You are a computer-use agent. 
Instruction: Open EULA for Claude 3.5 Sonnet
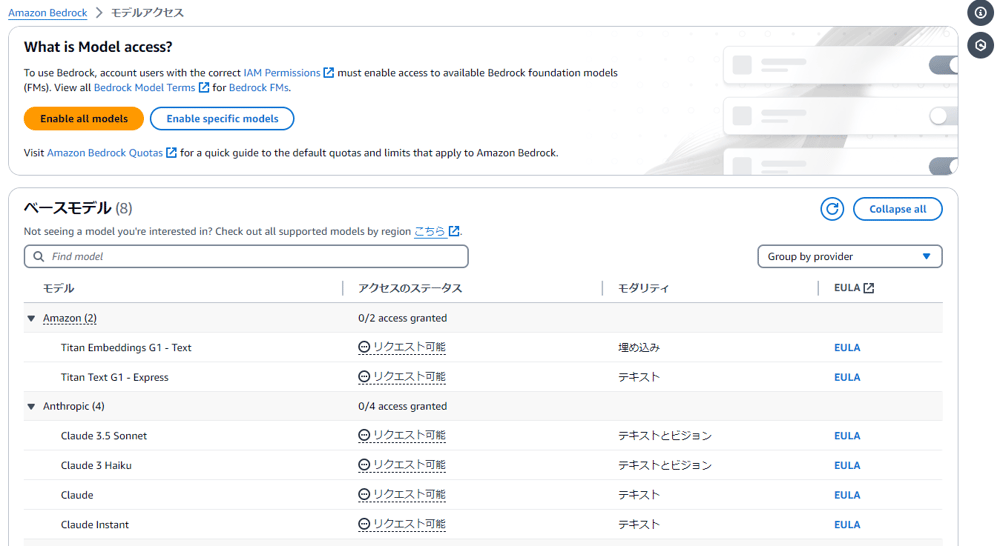(847, 436)
